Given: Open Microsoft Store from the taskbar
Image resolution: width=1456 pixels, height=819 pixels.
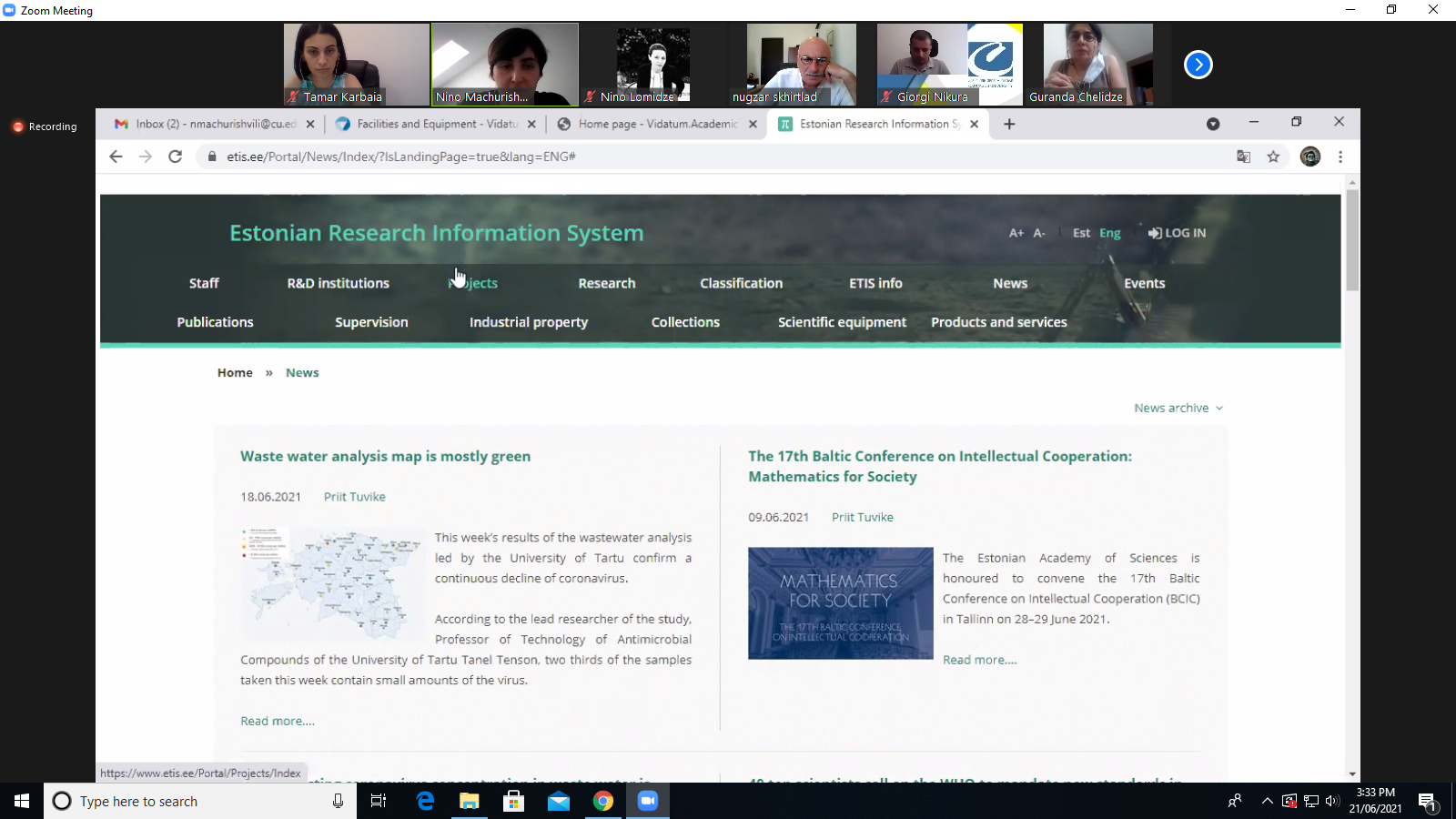Looking at the screenshot, I should (513, 801).
